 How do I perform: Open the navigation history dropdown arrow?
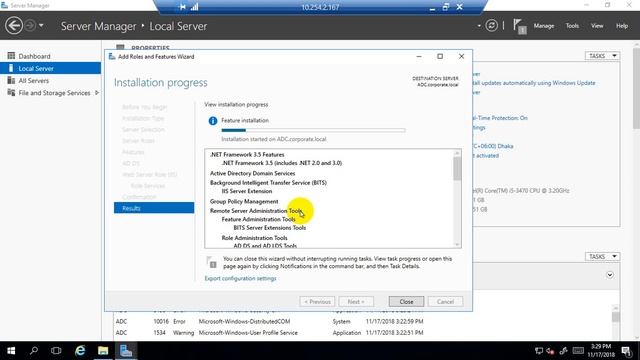41,26
